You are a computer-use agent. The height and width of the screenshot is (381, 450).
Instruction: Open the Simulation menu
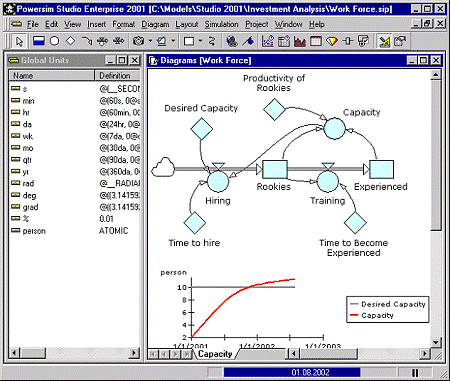pyautogui.click(x=222, y=24)
